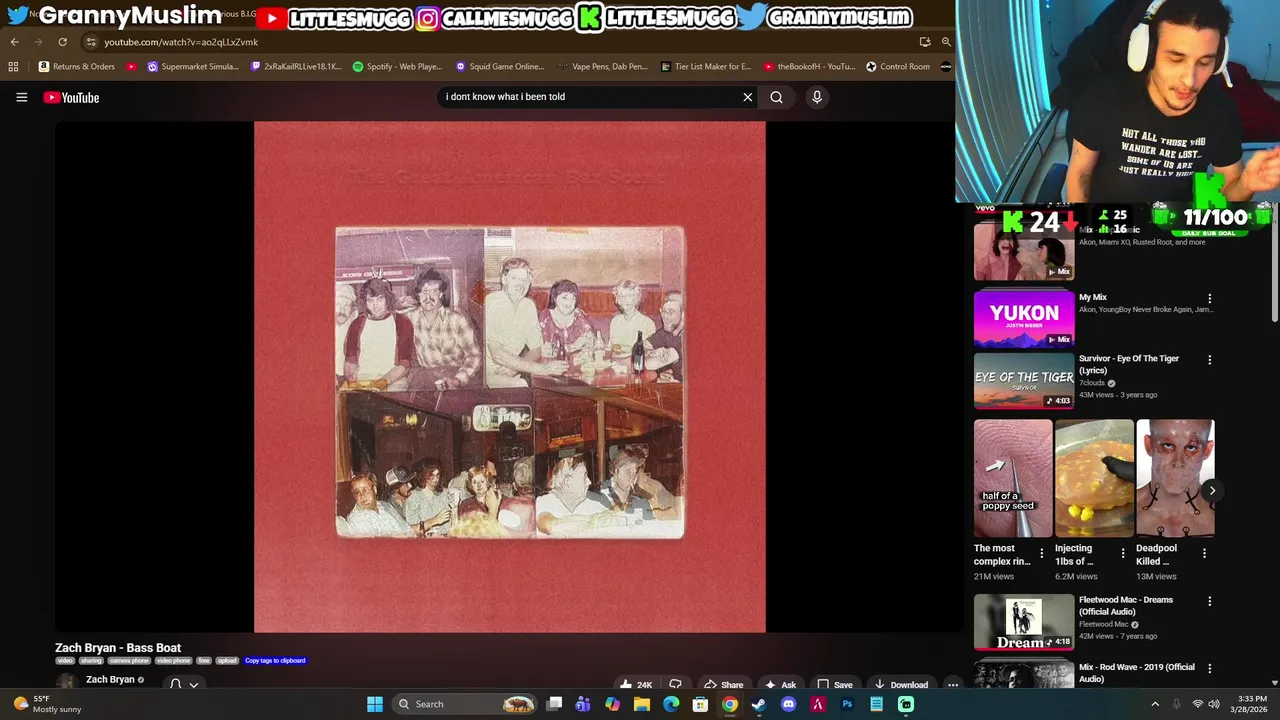Open Discord from the taskbar
The width and height of the screenshot is (1280, 720).
point(788,704)
